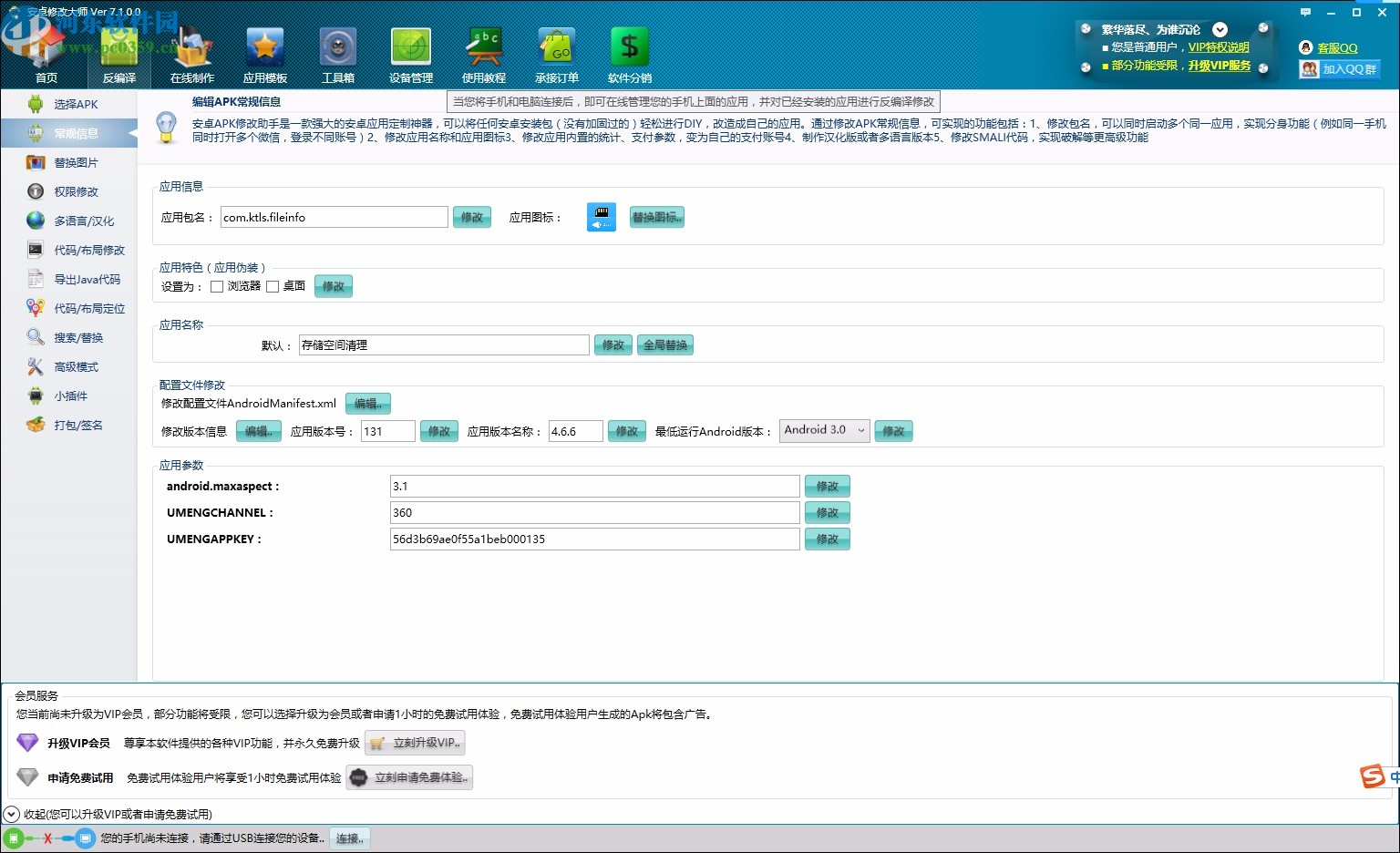Open the 首页 home toolbar icon
The width and height of the screenshot is (1400, 853).
[46, 55]
